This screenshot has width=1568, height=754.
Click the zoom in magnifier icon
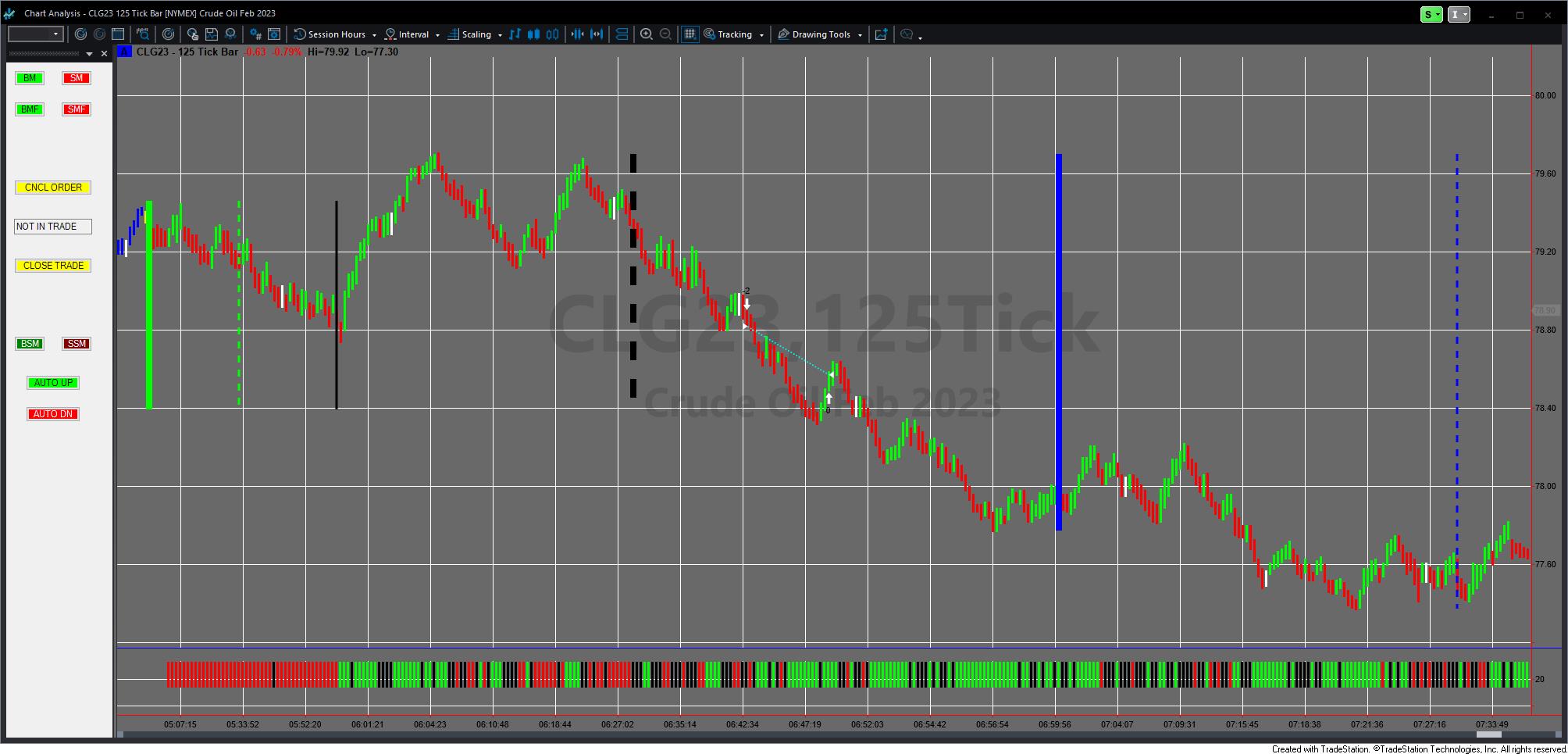(647, 34)
